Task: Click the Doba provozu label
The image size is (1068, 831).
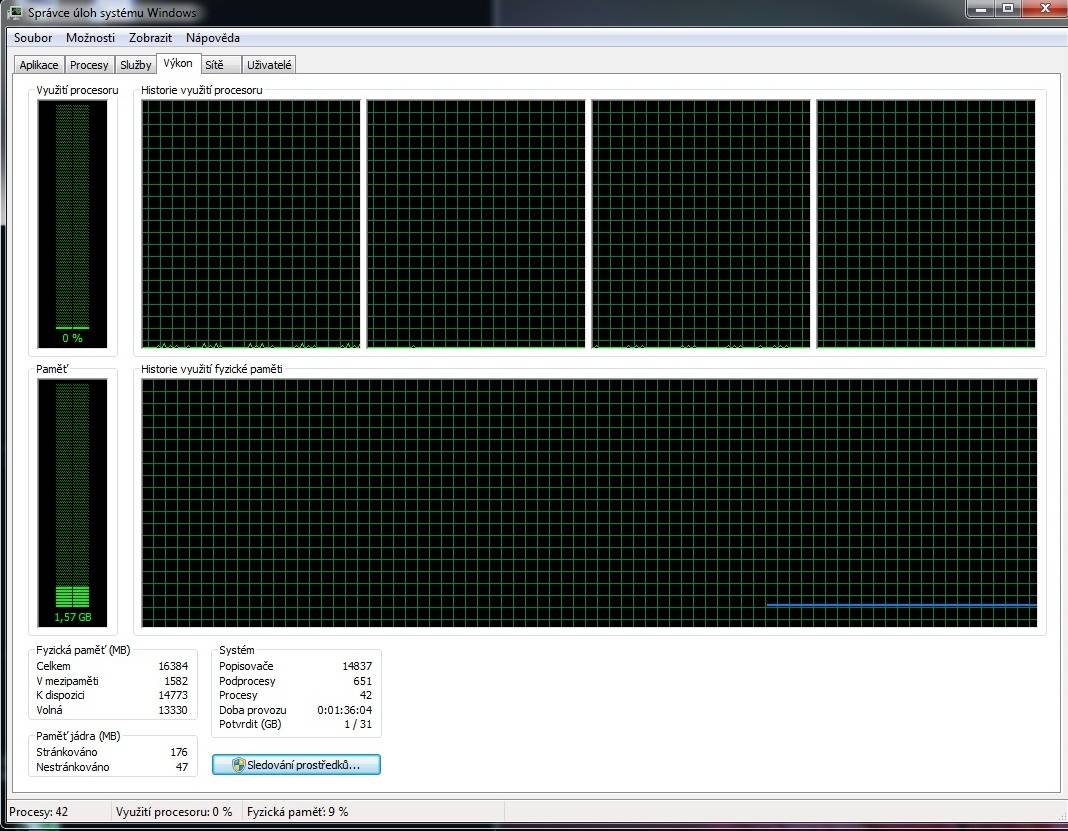Action: coord(253,710)
